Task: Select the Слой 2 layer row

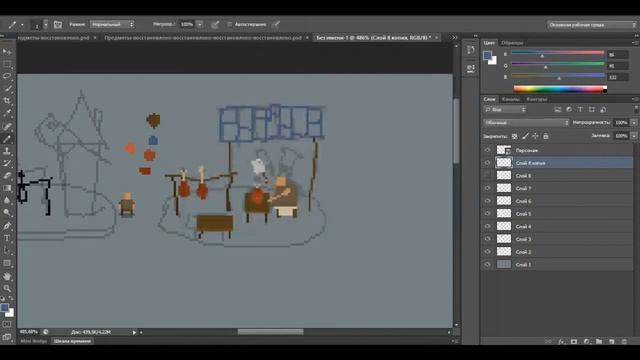Action: [558, 251]
